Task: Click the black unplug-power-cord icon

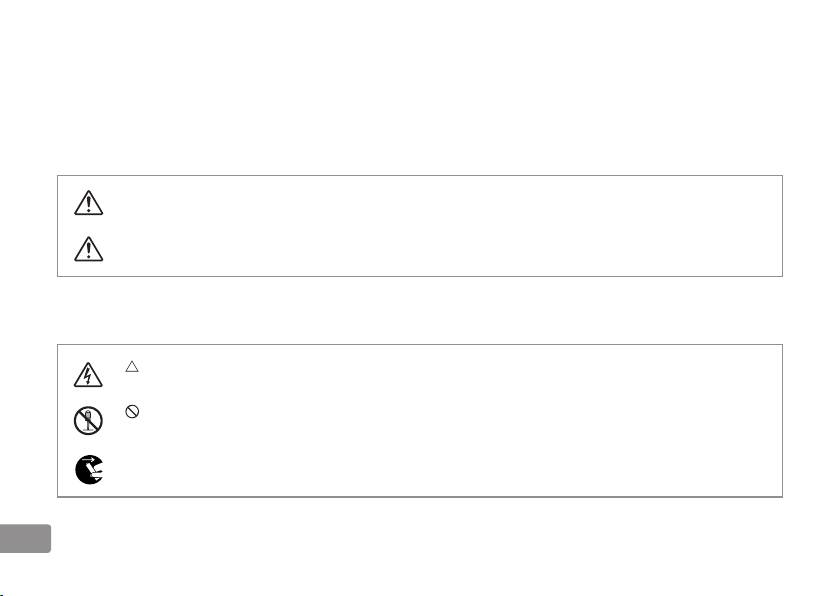Action: coord(89,470)
